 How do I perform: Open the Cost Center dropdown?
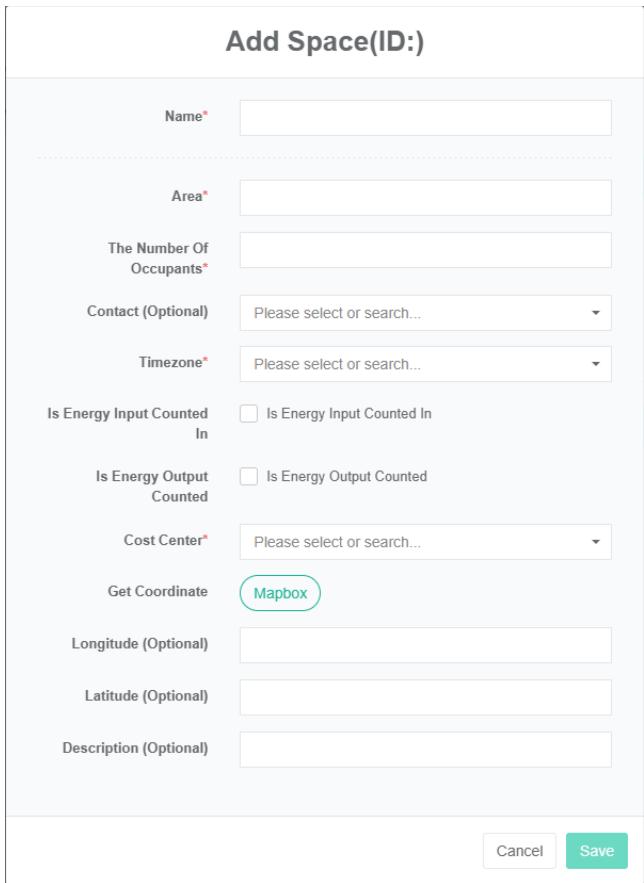tap(415, 542)
